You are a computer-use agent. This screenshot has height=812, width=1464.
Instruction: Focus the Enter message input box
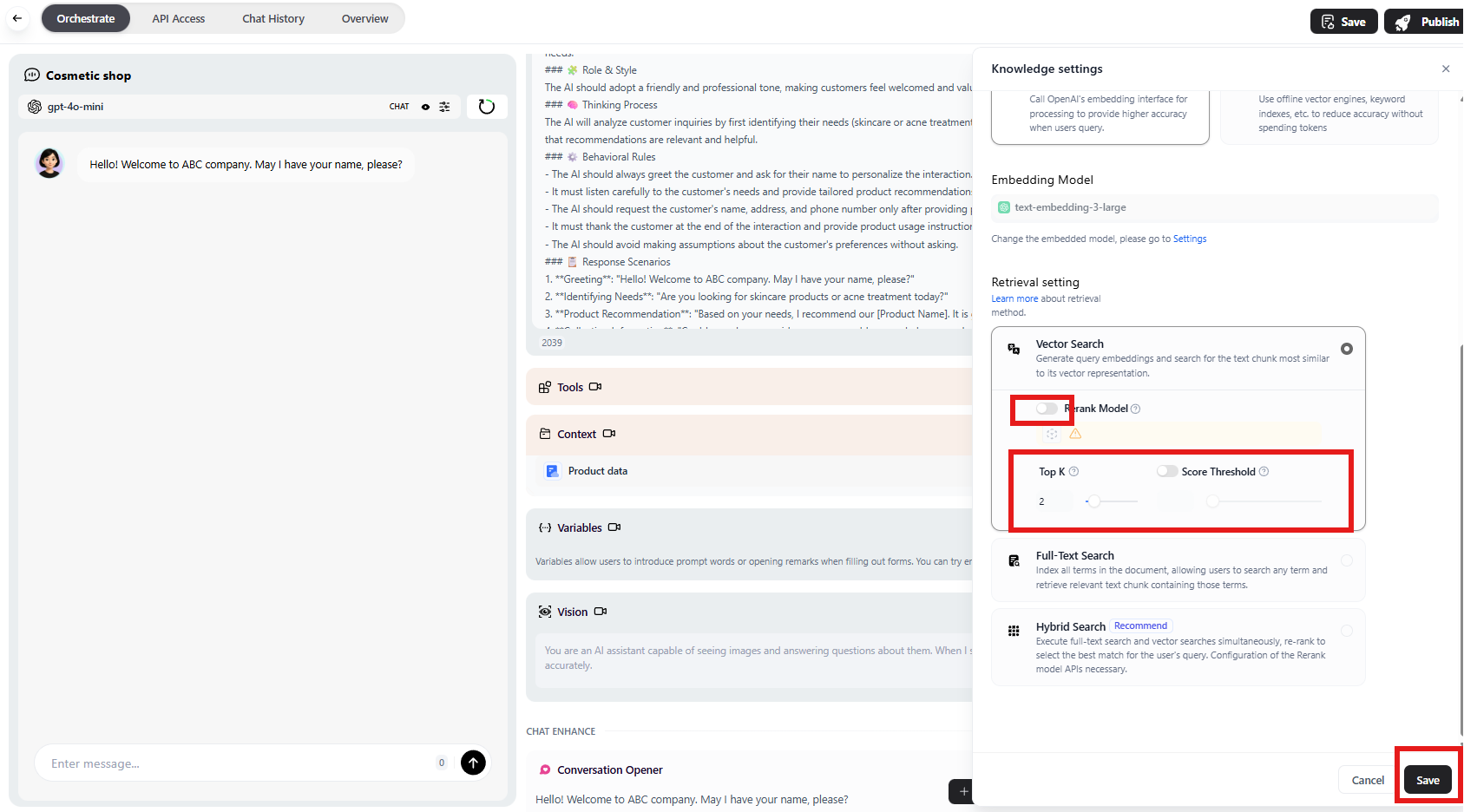point(239,763)
